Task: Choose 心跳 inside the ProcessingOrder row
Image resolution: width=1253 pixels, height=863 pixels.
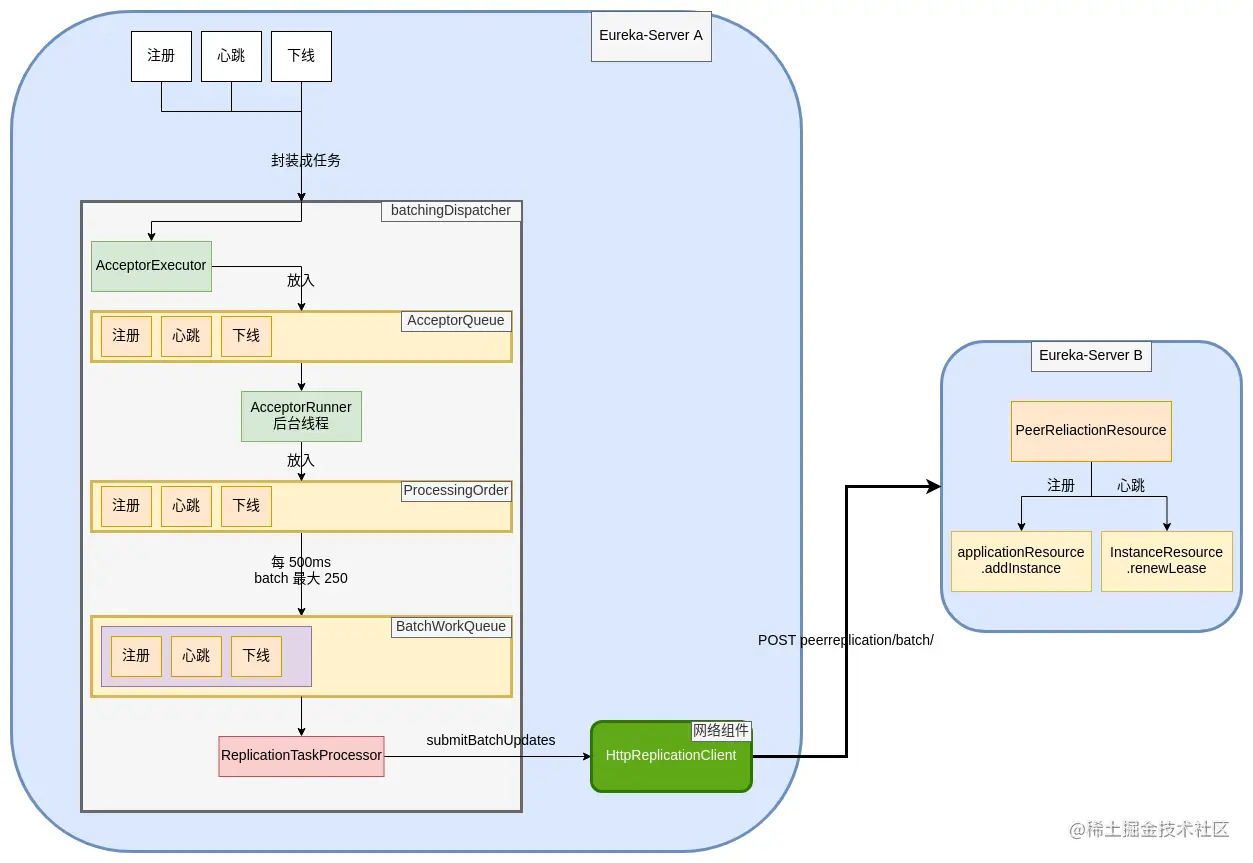Action: 186,506
